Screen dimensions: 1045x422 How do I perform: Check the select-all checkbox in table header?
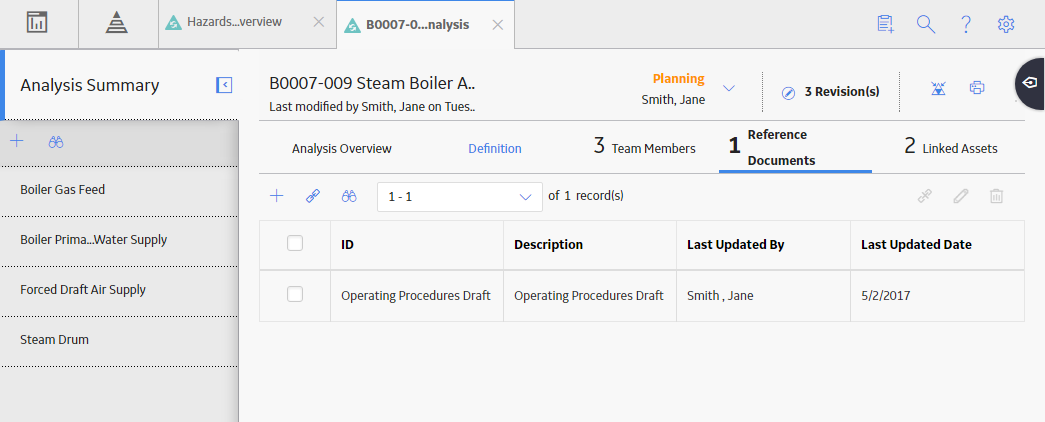click(x=295, y=243)
